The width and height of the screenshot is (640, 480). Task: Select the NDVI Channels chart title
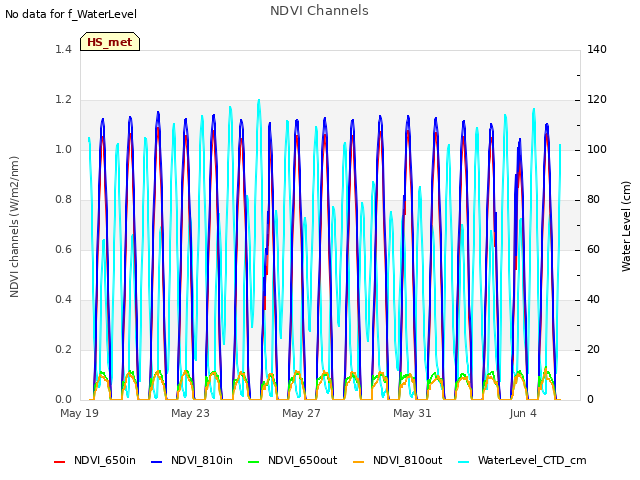(319, 11)
